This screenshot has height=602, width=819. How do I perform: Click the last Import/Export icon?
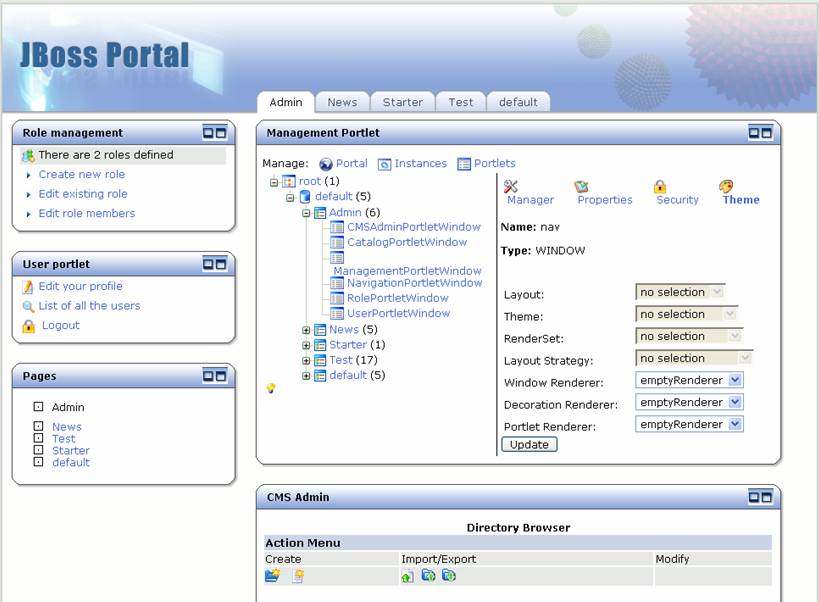coord(449,575)
